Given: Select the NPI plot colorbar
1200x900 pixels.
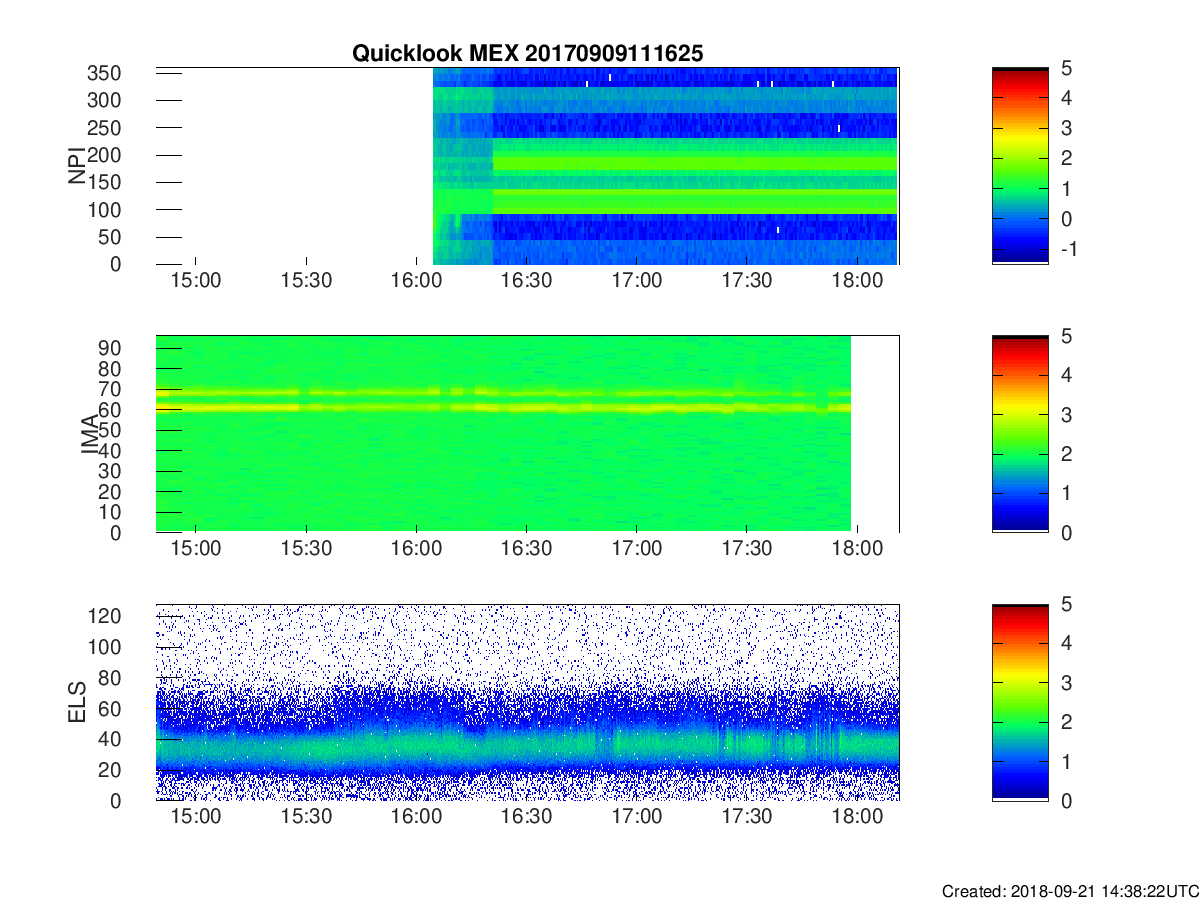Looking at the screenshot, I should click(1020, 165).
